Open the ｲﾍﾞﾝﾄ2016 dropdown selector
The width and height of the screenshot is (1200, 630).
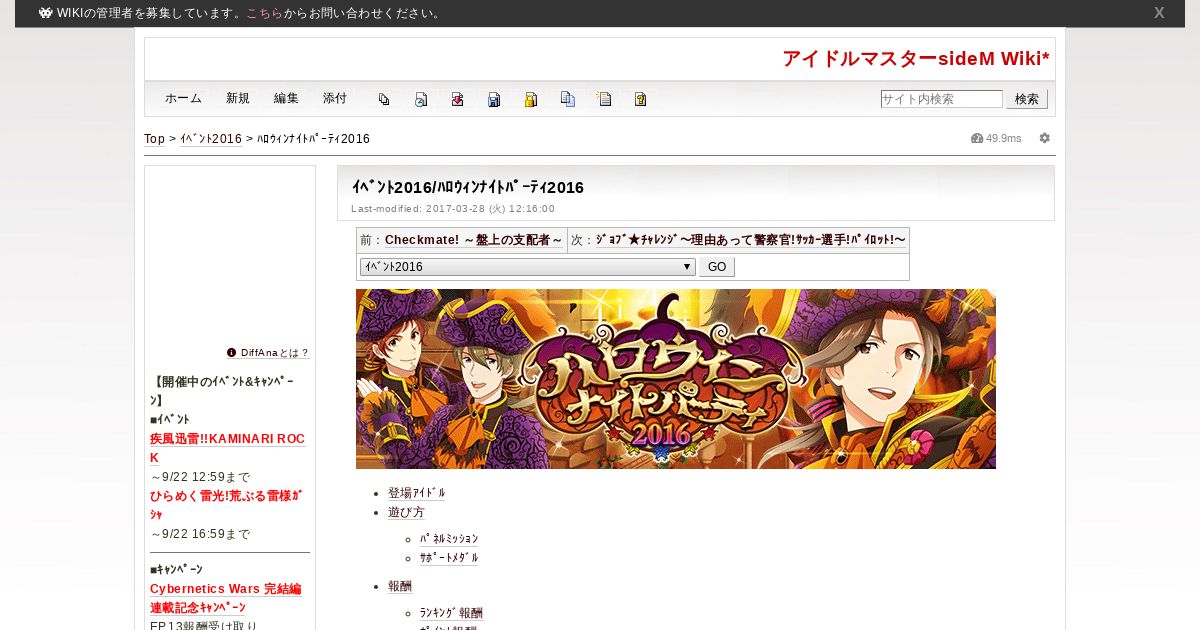(x=528, y=267)
